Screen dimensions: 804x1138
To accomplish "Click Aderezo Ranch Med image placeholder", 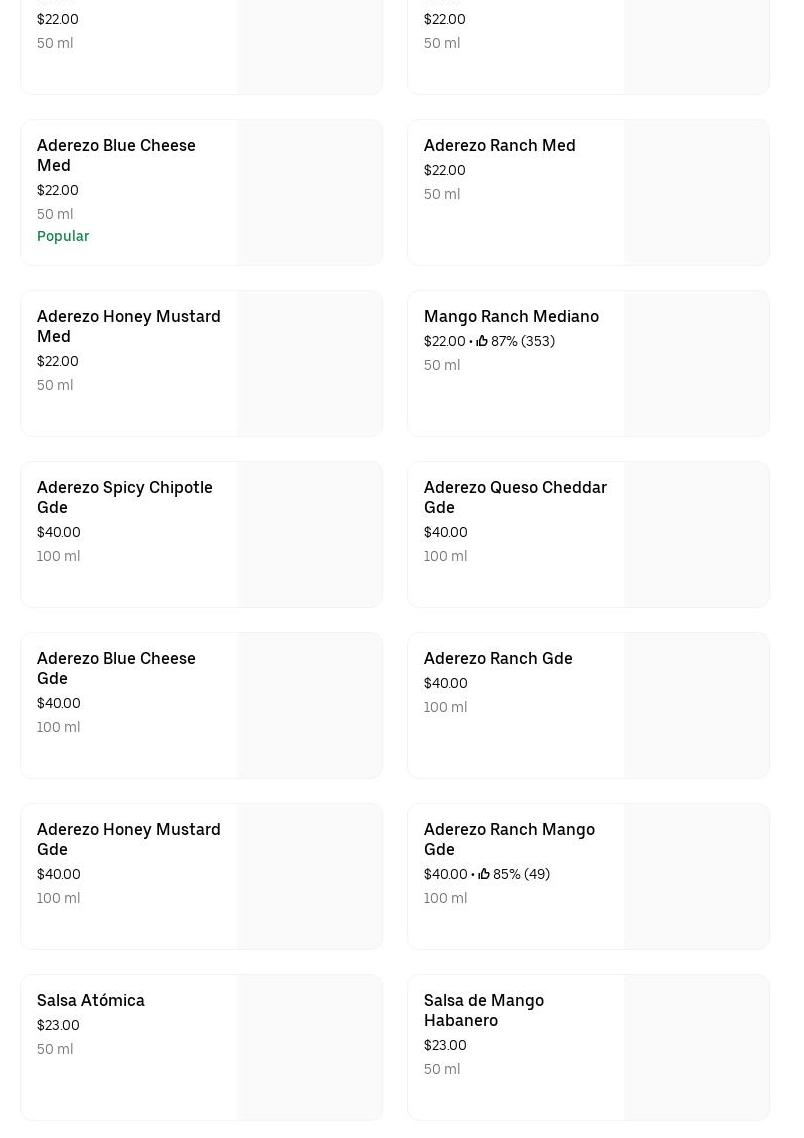I will pos(696,193).
